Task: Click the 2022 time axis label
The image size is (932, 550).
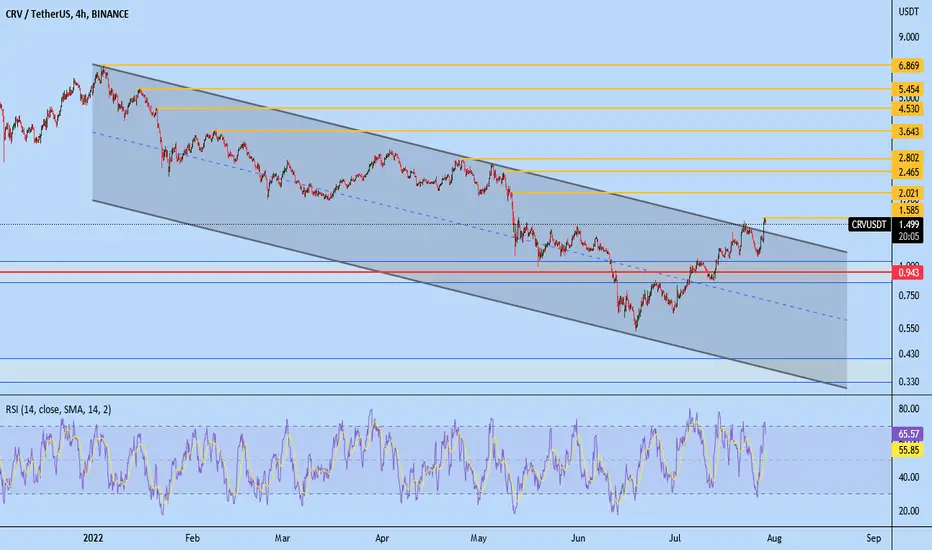Action: coord(93,538)
